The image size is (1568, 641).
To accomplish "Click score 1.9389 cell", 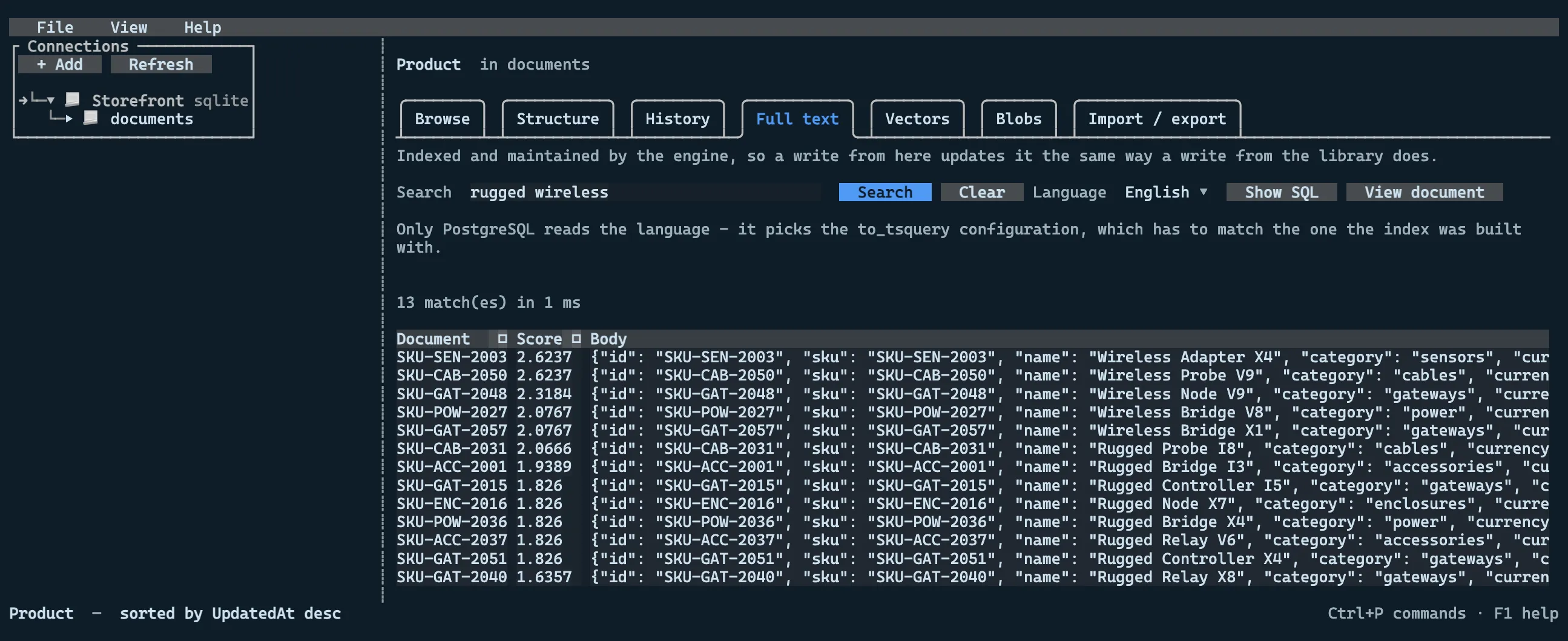I will (x=544, y=467).
